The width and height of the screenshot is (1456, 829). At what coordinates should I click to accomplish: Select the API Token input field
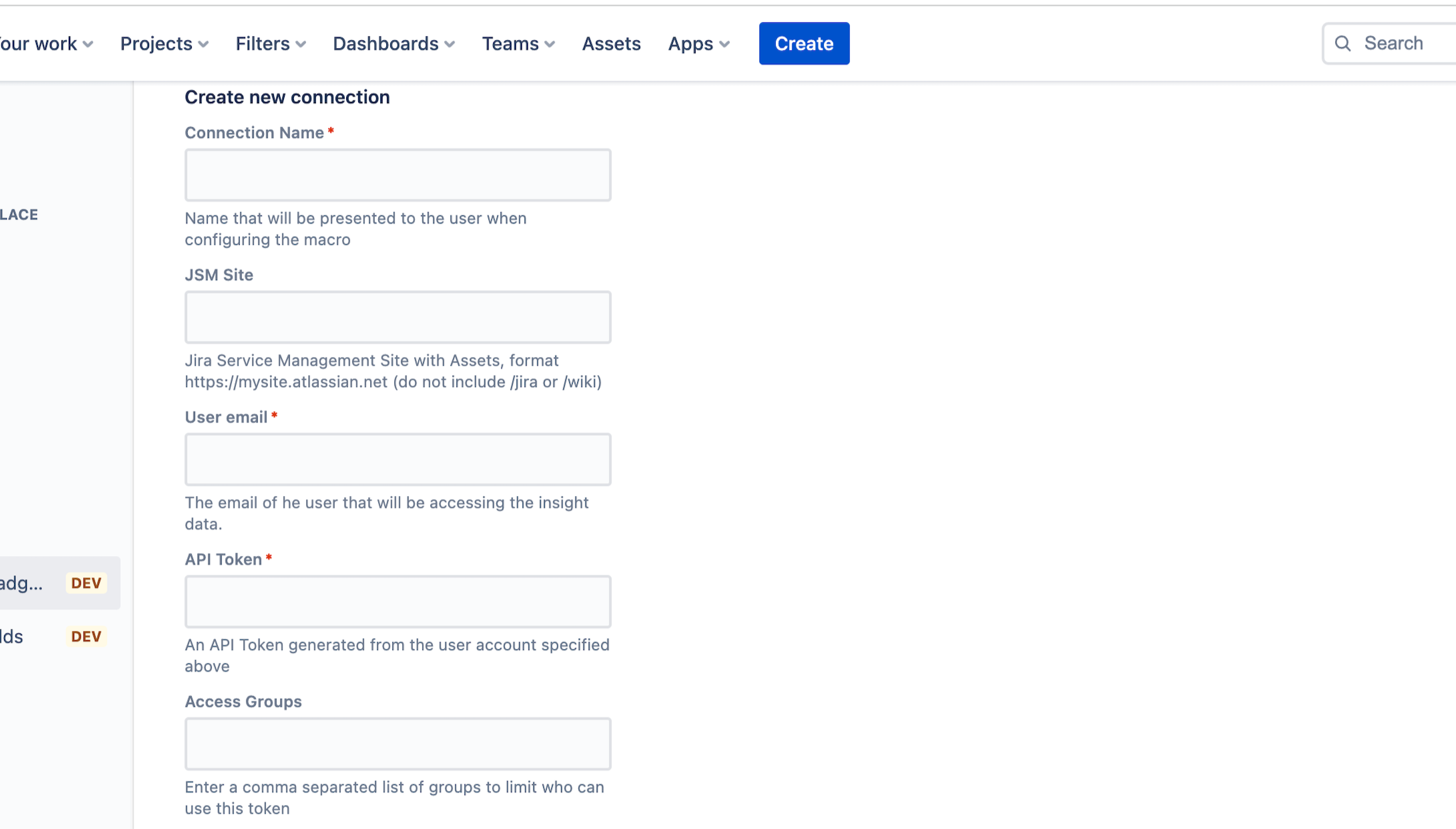click(x=398, y=602)
